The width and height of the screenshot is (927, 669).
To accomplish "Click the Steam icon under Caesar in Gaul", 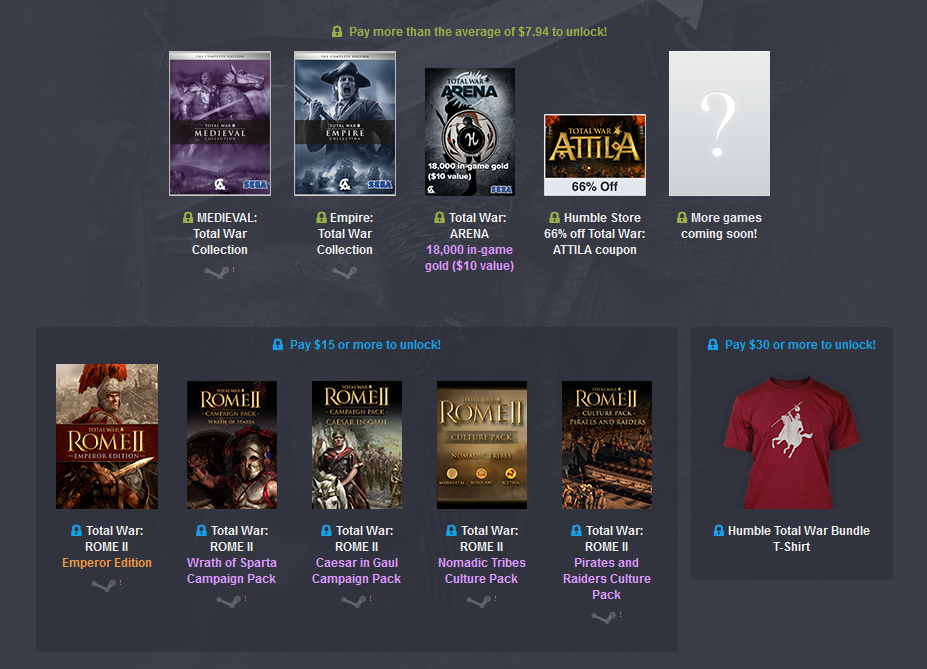I will tap(354, 601).
